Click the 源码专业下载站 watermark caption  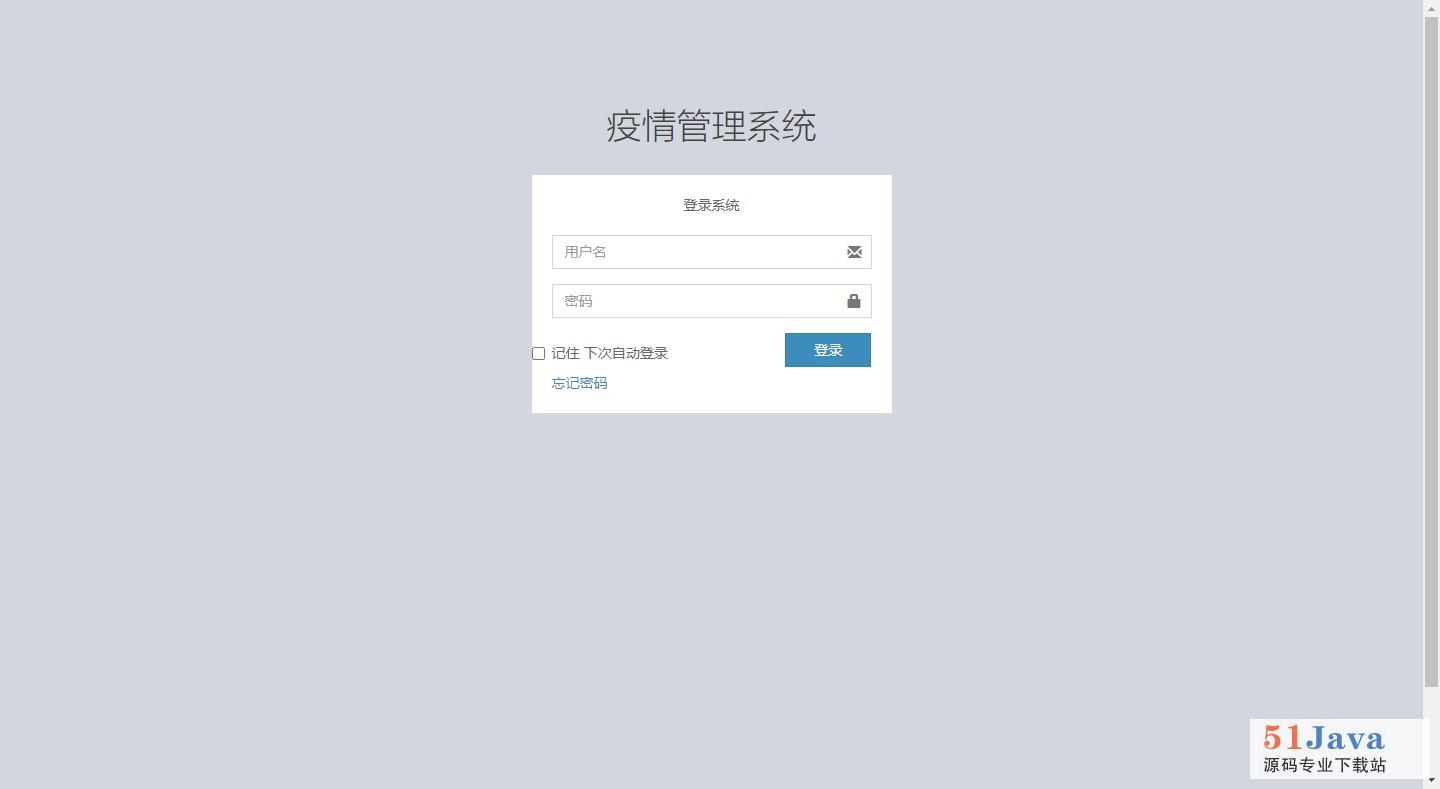click(x=1324, y=765)
